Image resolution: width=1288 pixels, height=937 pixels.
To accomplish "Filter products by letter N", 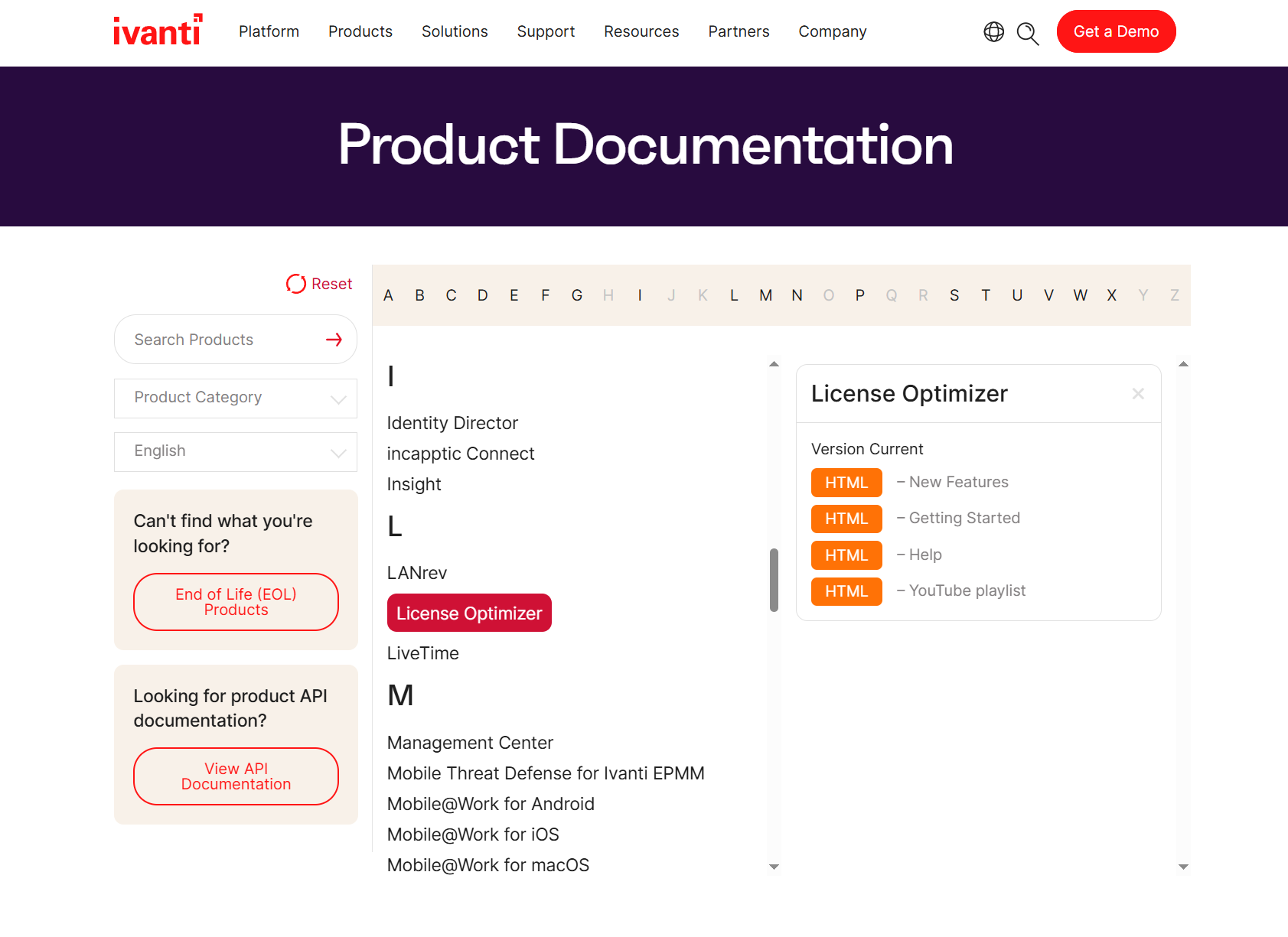I will [x=797, y=295].
